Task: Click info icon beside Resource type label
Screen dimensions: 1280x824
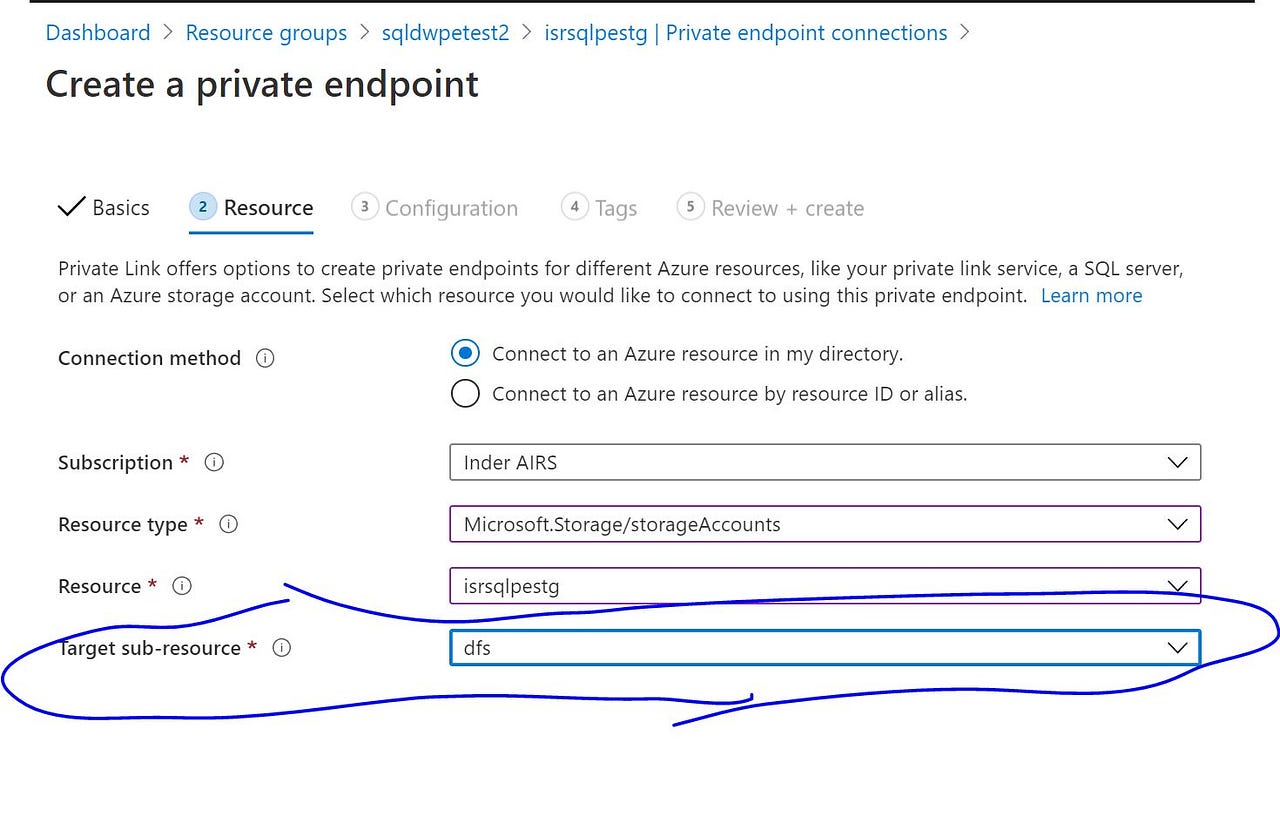Action: coord(228,524)
